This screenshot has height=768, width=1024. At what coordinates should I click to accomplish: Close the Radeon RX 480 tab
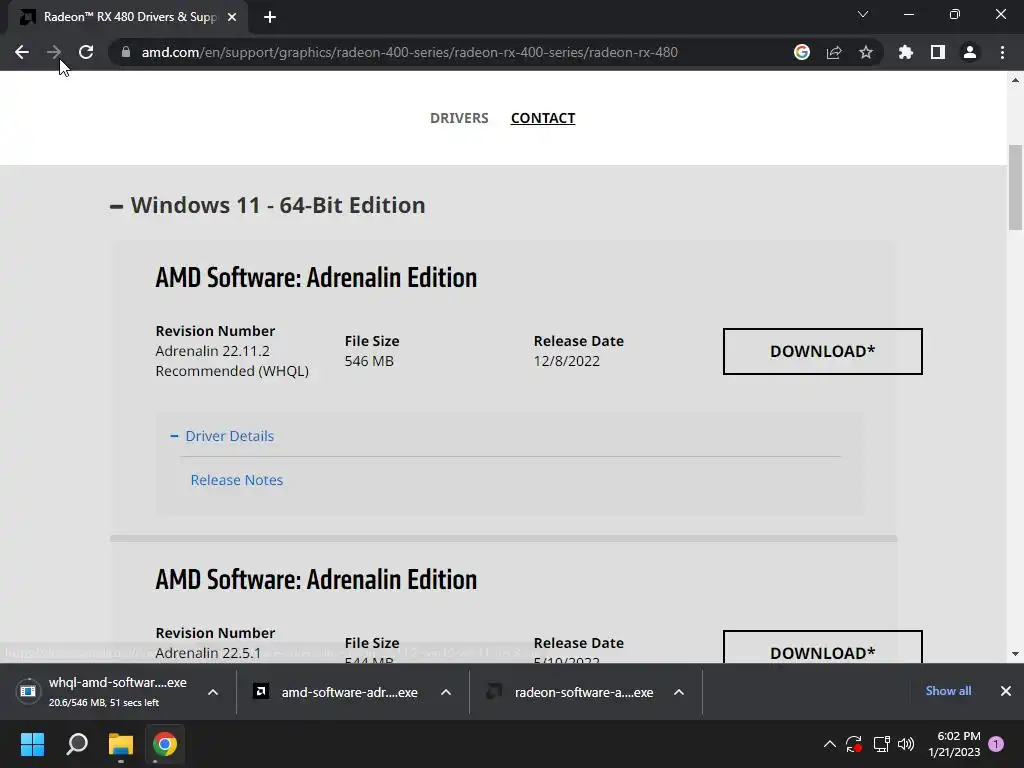[x=232, y=17]
